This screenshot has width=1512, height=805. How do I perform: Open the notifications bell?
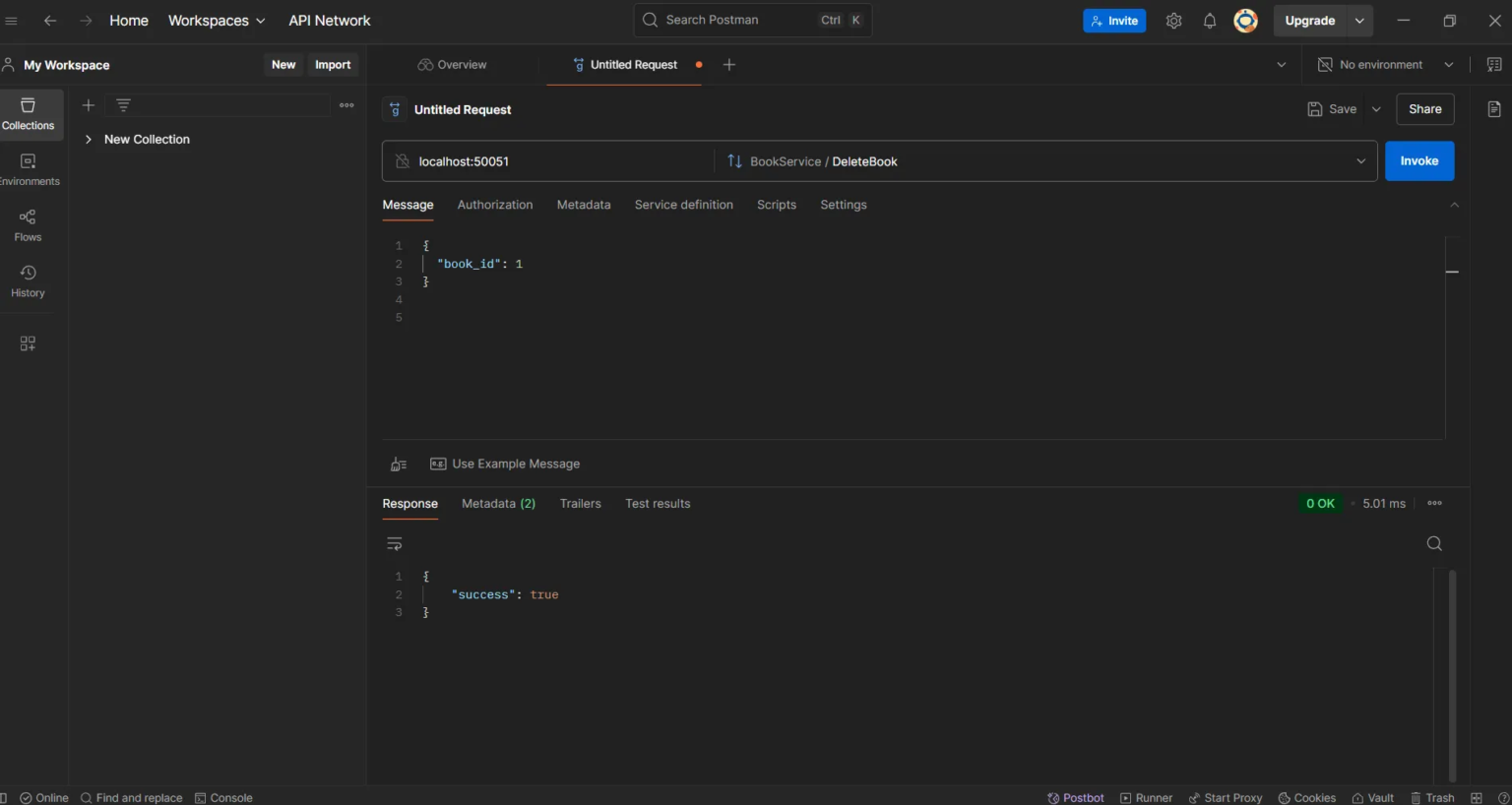click(x=1209, y=20)
